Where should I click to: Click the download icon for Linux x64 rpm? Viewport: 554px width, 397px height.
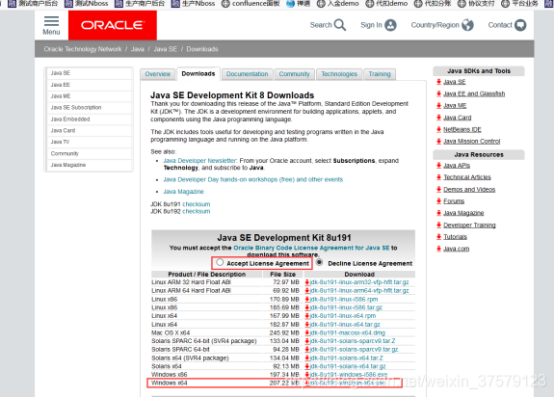[307, 316]
